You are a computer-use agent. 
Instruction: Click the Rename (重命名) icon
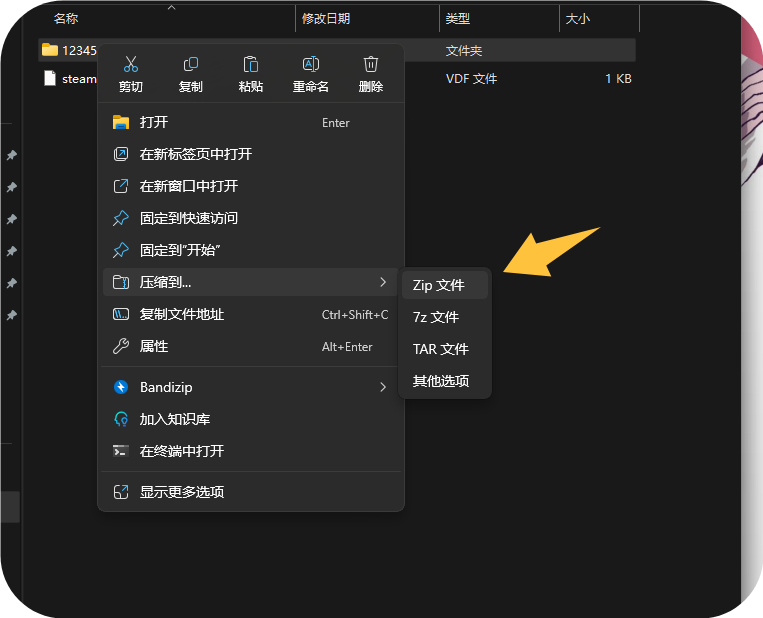[311, 65]
